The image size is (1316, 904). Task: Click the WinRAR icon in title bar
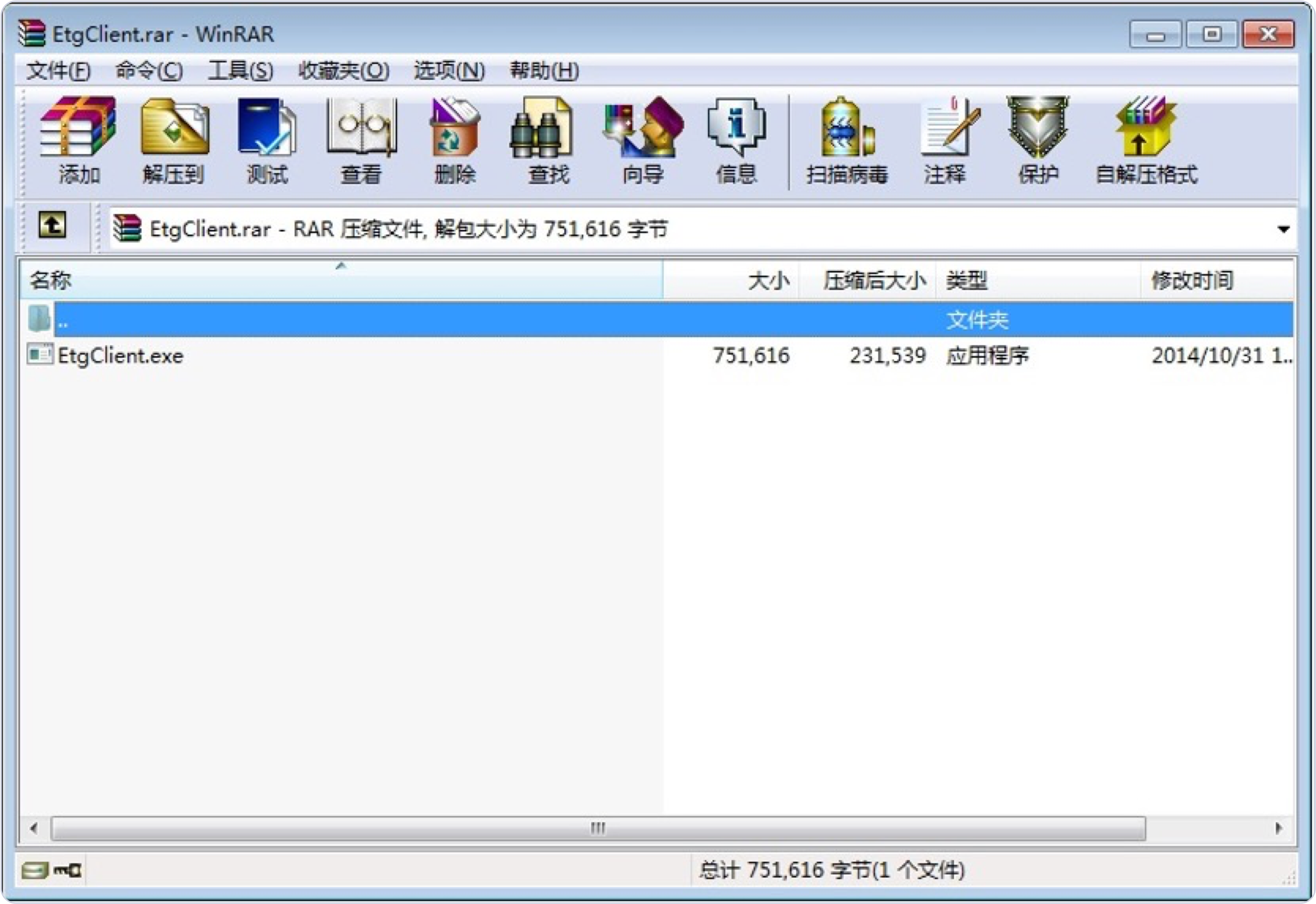point(31,33)
